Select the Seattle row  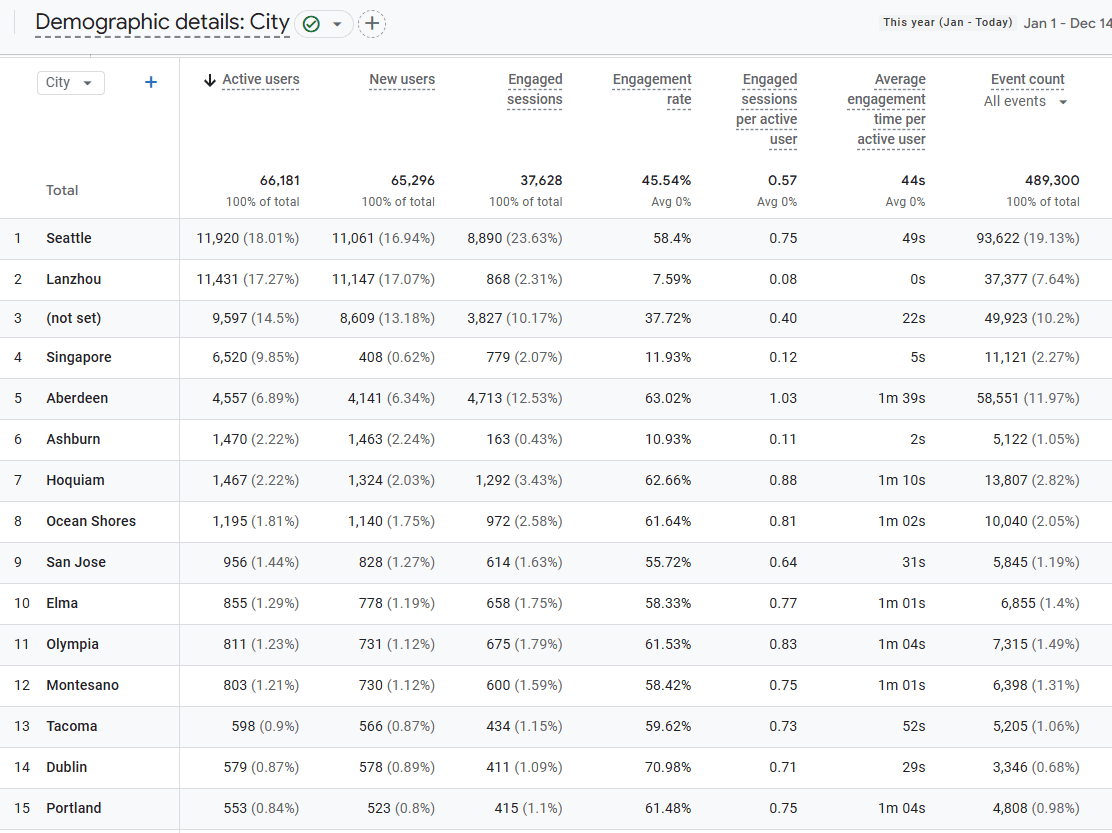click(69, 238)
